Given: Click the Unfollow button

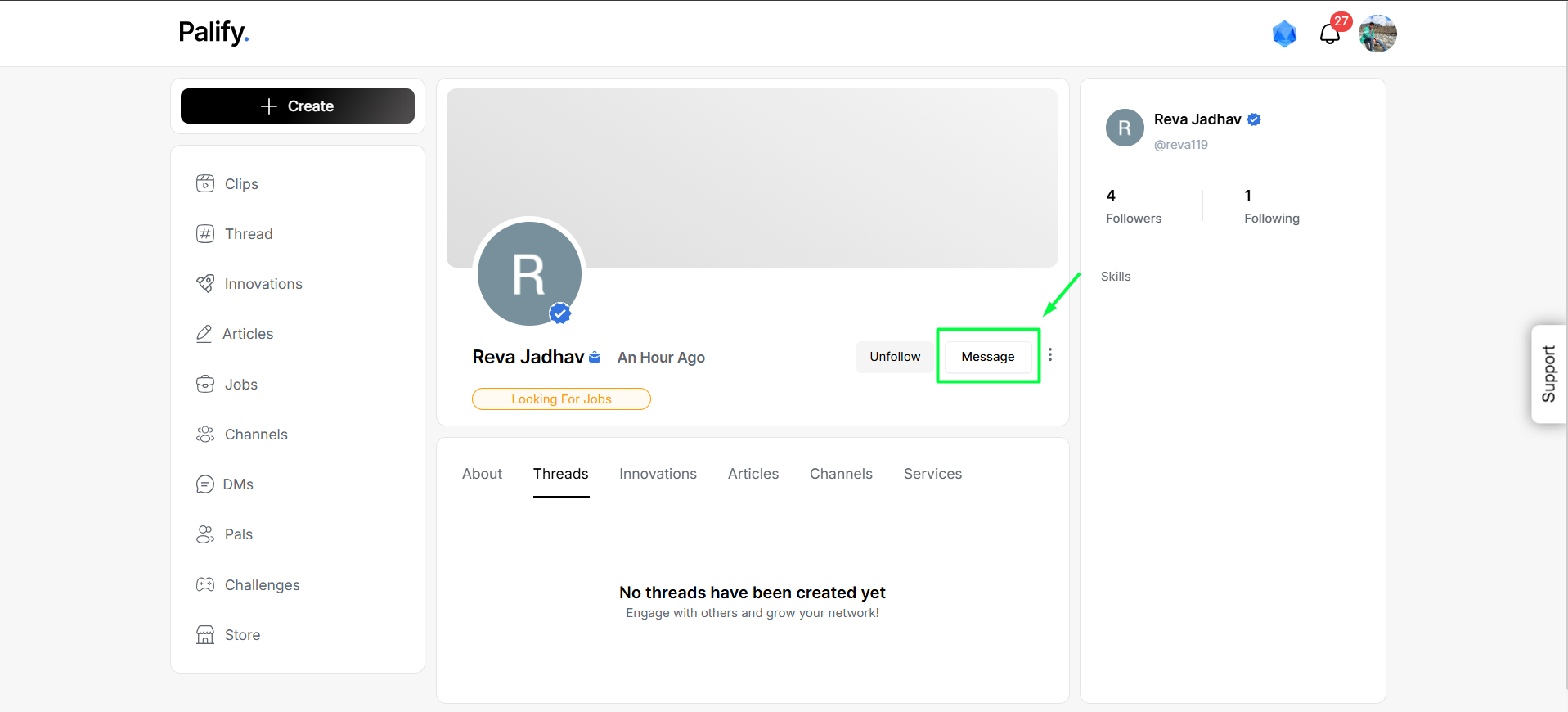Looking at the screenshot, I should [895, 357].
